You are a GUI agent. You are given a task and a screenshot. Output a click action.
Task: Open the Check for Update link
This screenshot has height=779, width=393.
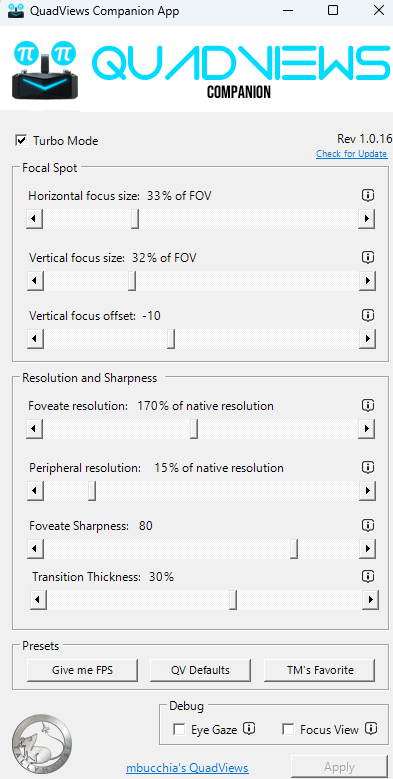pyautogui.click(x=351, y=154)
